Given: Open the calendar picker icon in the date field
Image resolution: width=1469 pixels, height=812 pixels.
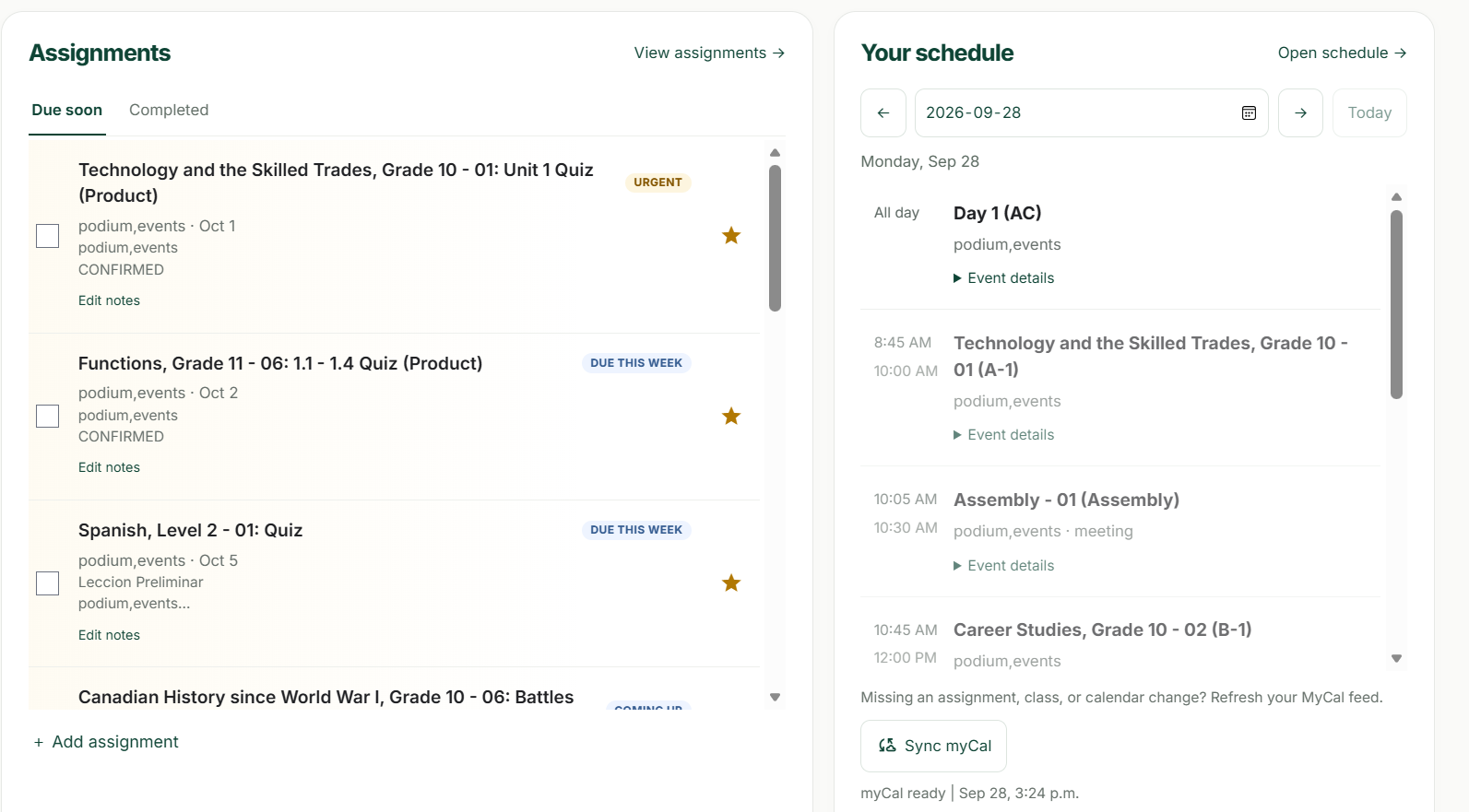Looking at the screenshot, I should [x=1249, y=112].
